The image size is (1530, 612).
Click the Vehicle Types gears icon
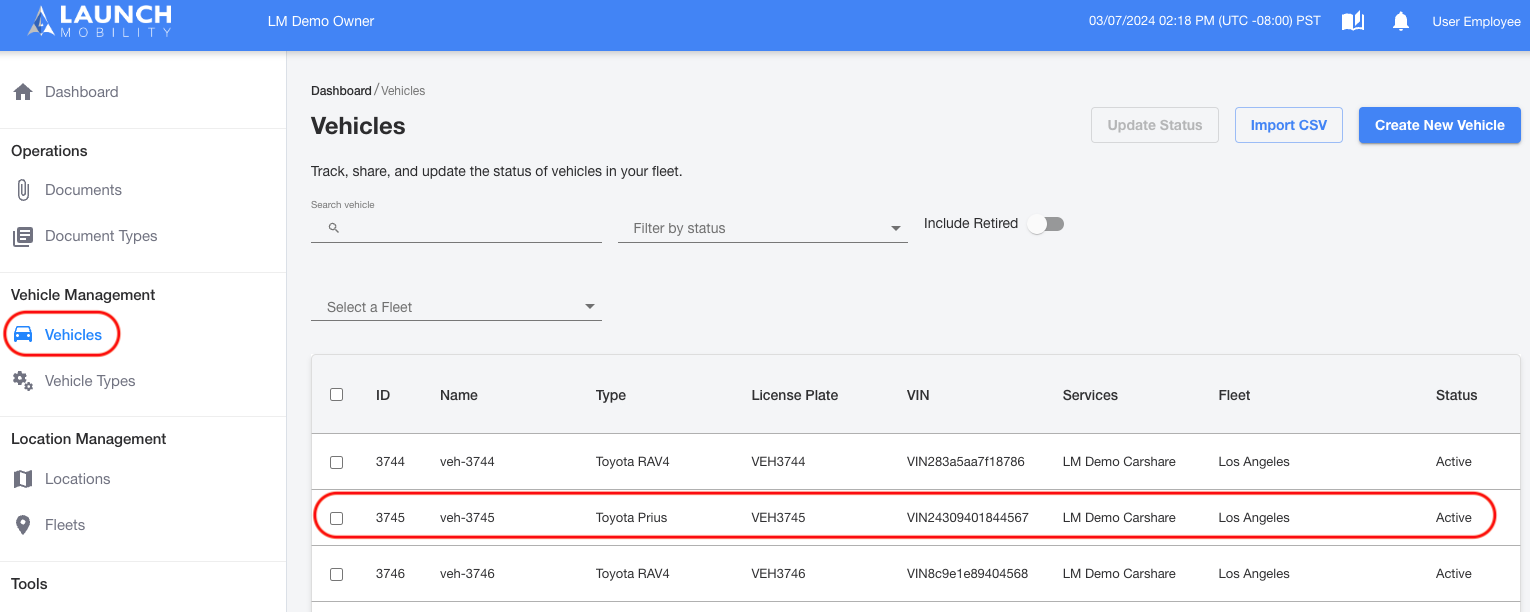pos(23,381)
